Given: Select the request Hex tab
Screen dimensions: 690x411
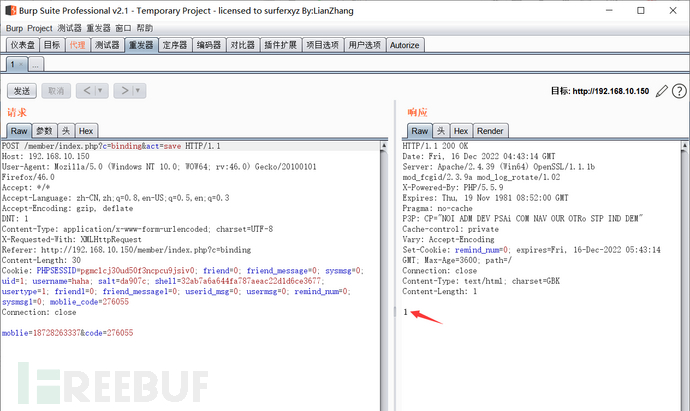Looking at the screenshot, I should point(86,131).
